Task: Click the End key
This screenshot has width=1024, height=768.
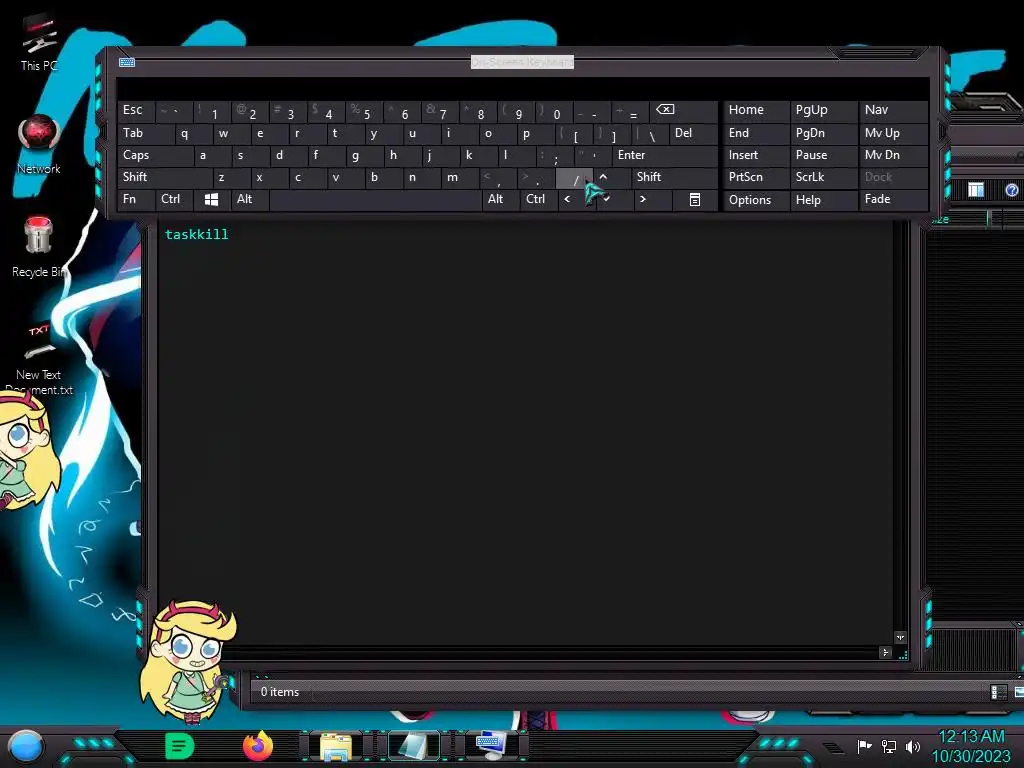Action: point(756,134)
